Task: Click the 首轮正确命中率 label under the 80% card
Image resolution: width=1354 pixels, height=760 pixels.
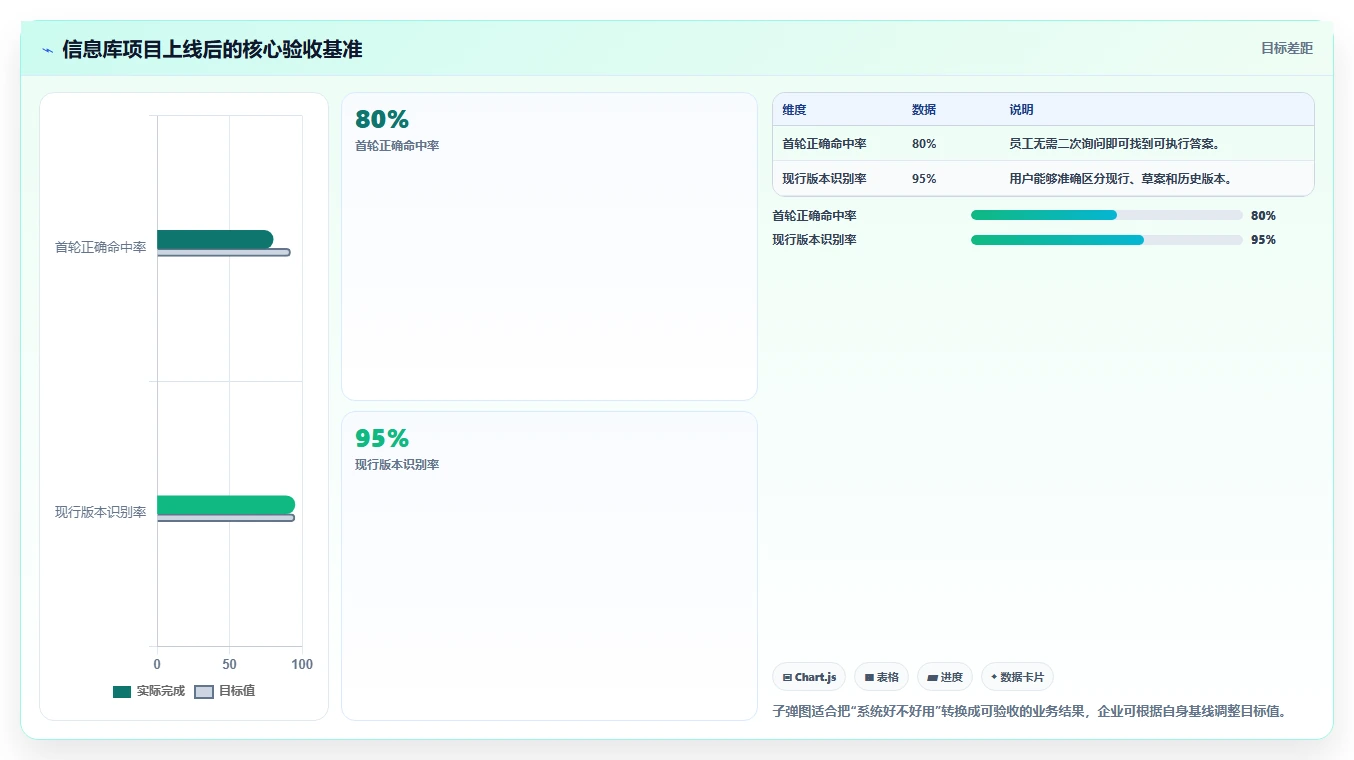Action: pos(397,146)
